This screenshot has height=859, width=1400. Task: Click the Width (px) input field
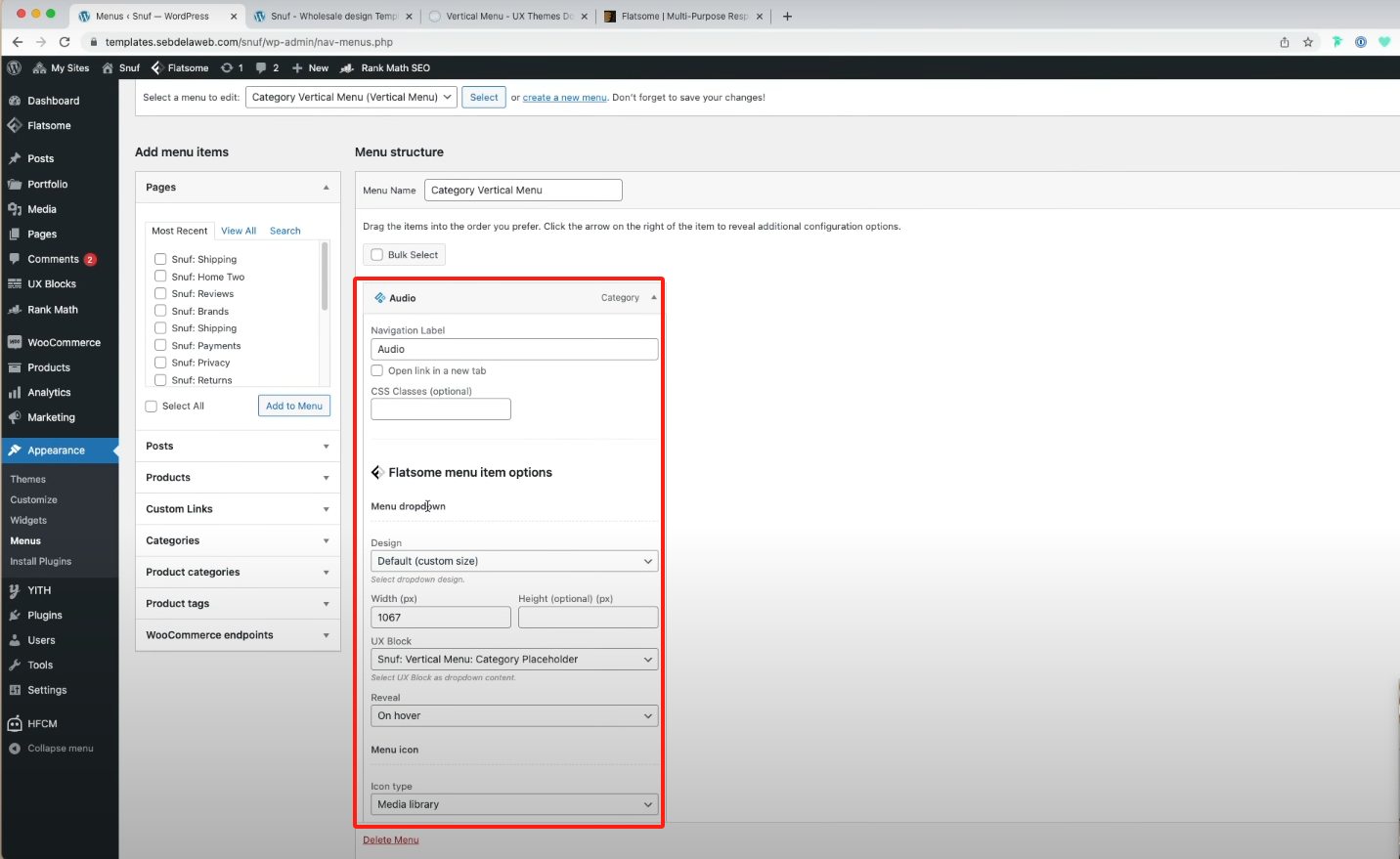[x=441, y=618]
